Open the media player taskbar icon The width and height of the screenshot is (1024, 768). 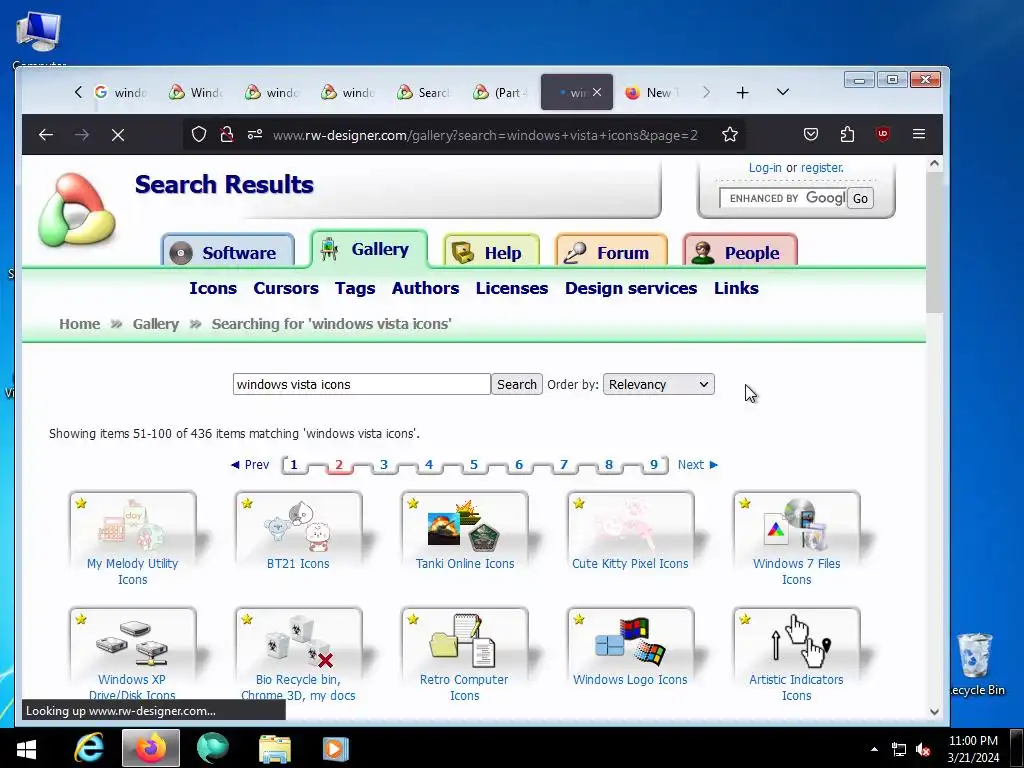point(335,748)
